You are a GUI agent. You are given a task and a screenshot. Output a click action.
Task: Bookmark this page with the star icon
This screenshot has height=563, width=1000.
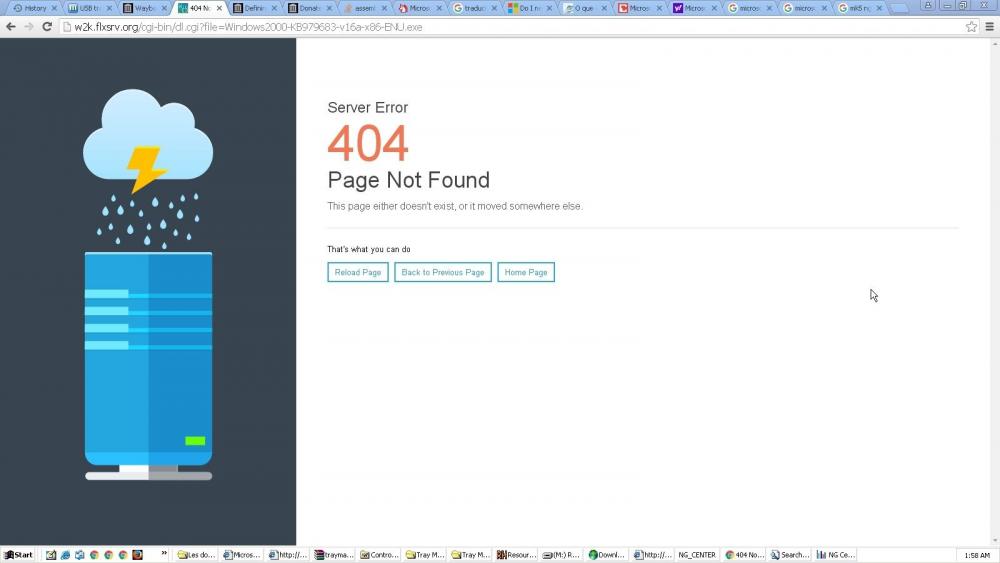point(971,27)
